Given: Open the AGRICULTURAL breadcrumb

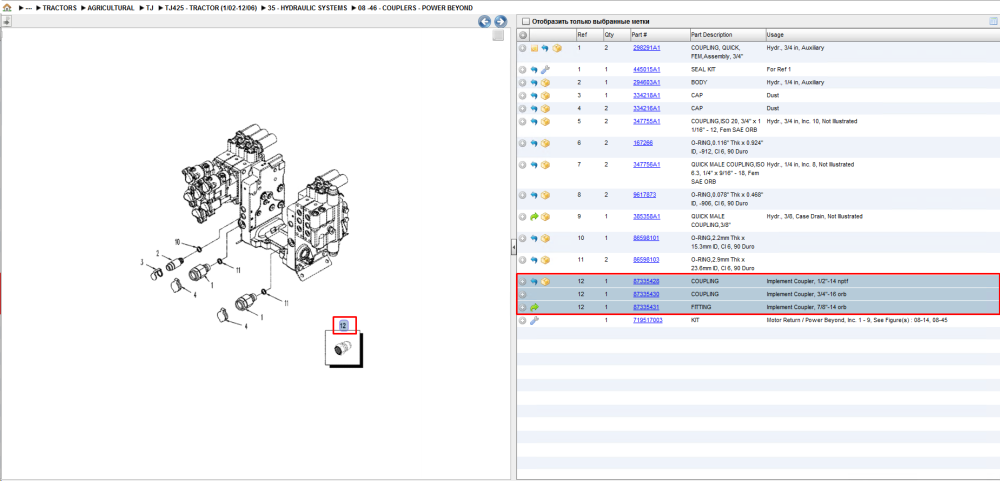Looking at the screenshot, I should tap(110, 8).
